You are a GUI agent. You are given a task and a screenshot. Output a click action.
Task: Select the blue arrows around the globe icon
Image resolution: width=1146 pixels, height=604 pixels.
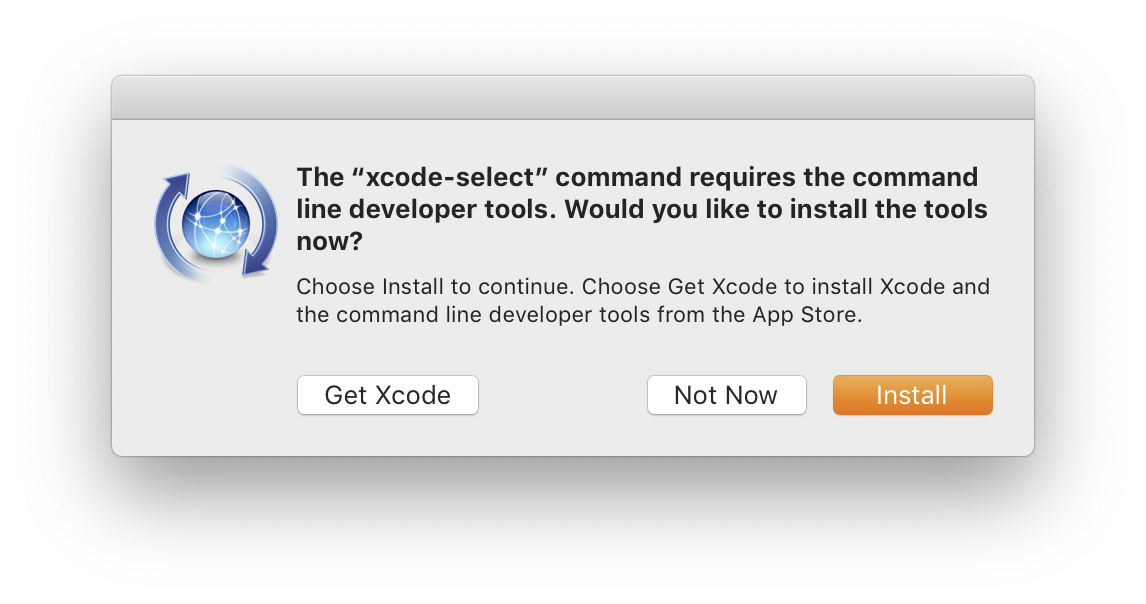(x=215, y=222)
